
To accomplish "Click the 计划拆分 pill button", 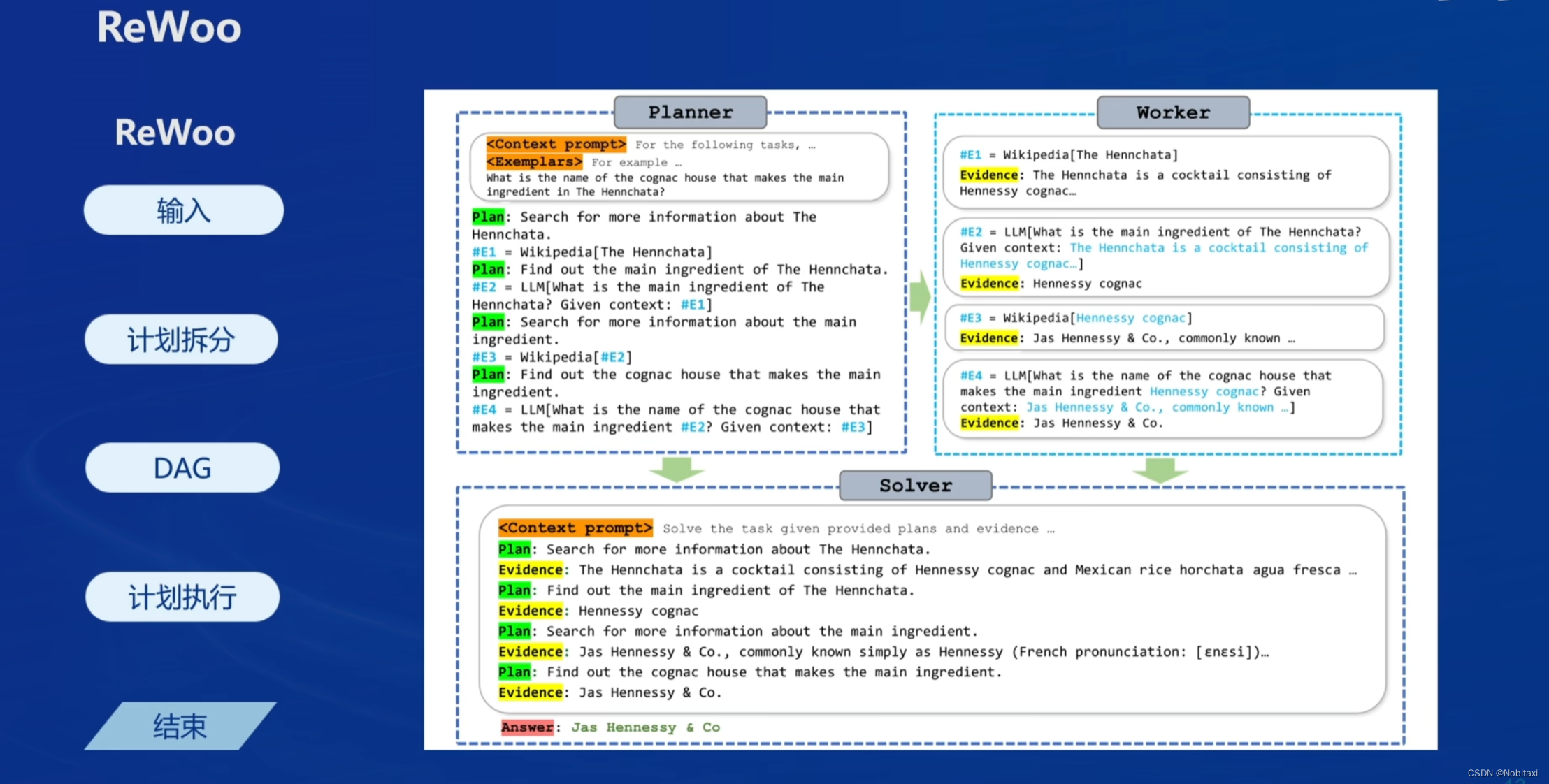I will [x=181, y=340].
